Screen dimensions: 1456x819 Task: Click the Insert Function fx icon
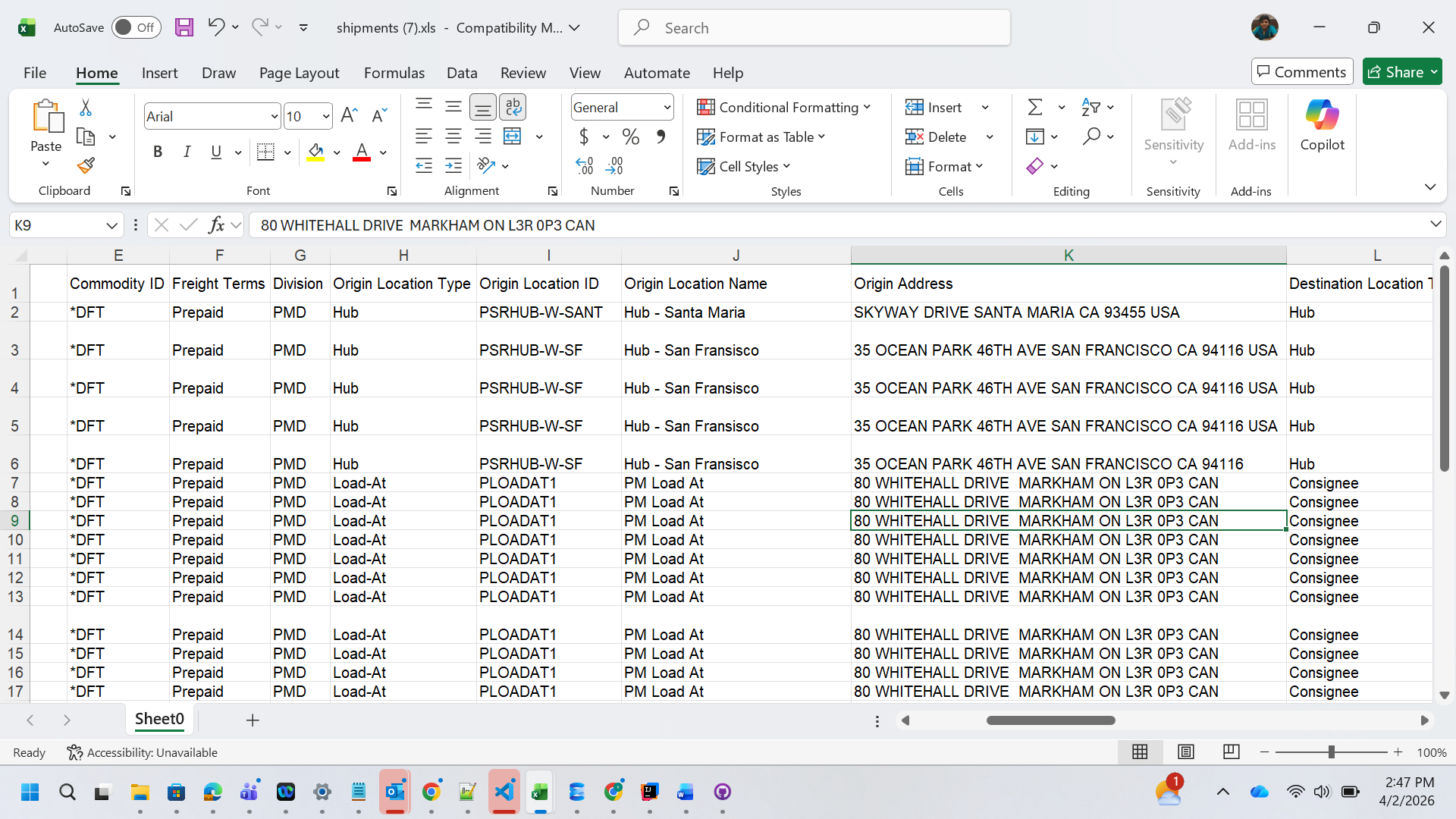click(216, 225)
